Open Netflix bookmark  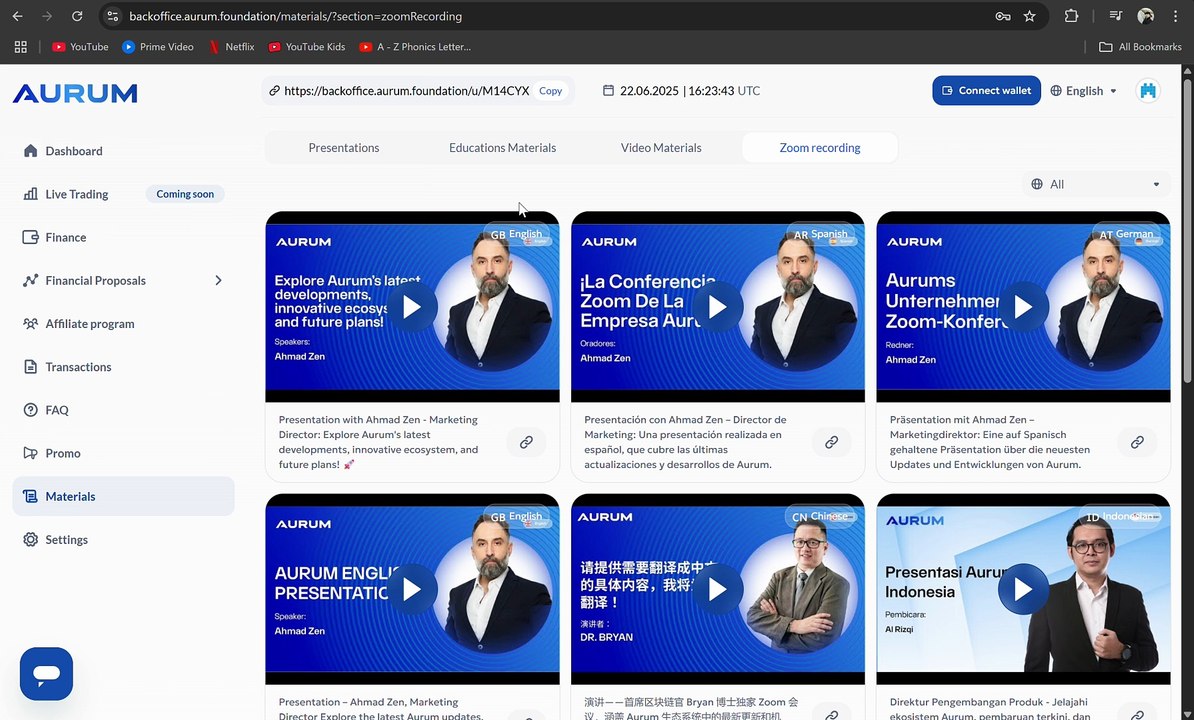pyautogui.click(x=231, y=46)
